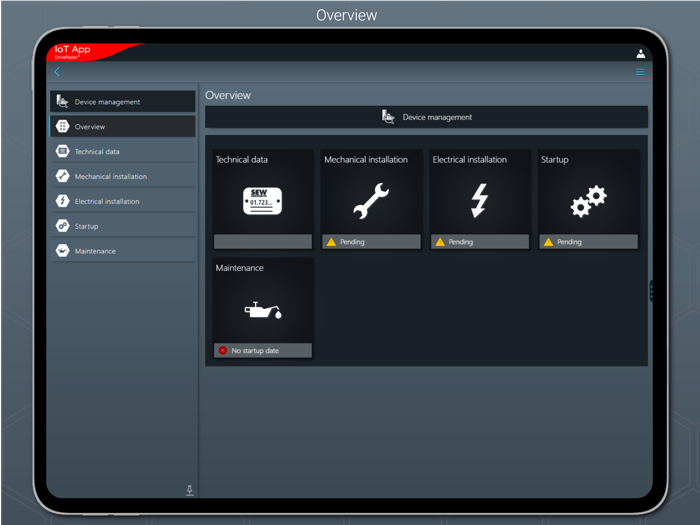Click the SEW nameplate icon

point(262,201)
